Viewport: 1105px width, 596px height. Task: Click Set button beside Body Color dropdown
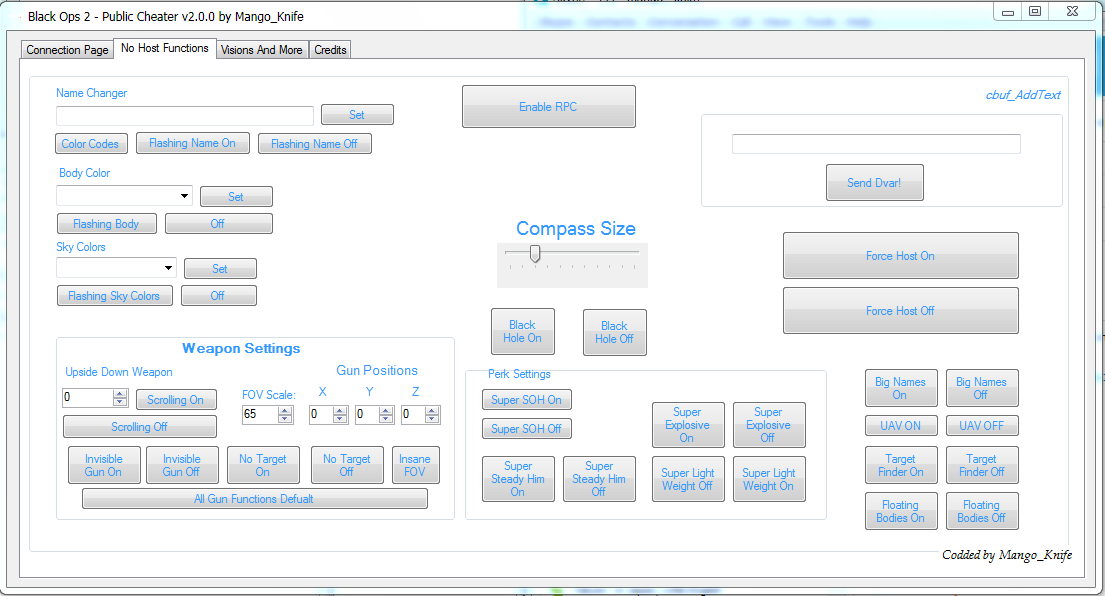(x=236, y=197)
